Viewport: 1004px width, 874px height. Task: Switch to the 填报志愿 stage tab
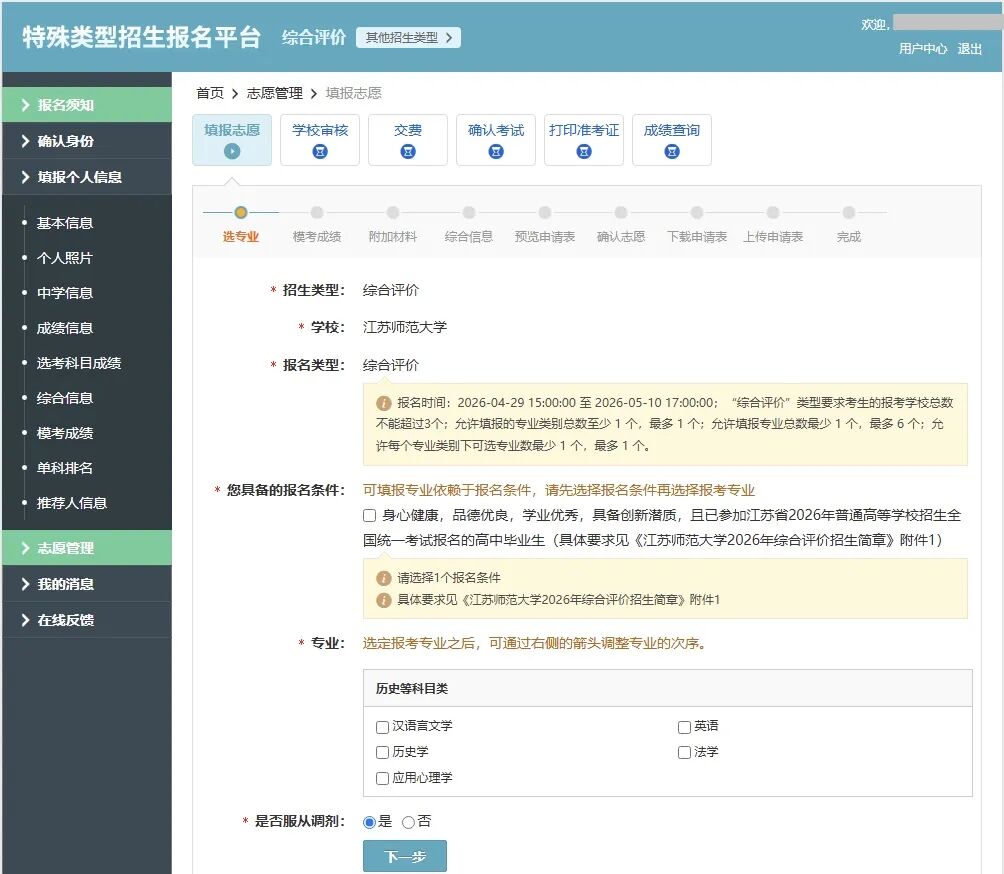[x=232, y=140]
